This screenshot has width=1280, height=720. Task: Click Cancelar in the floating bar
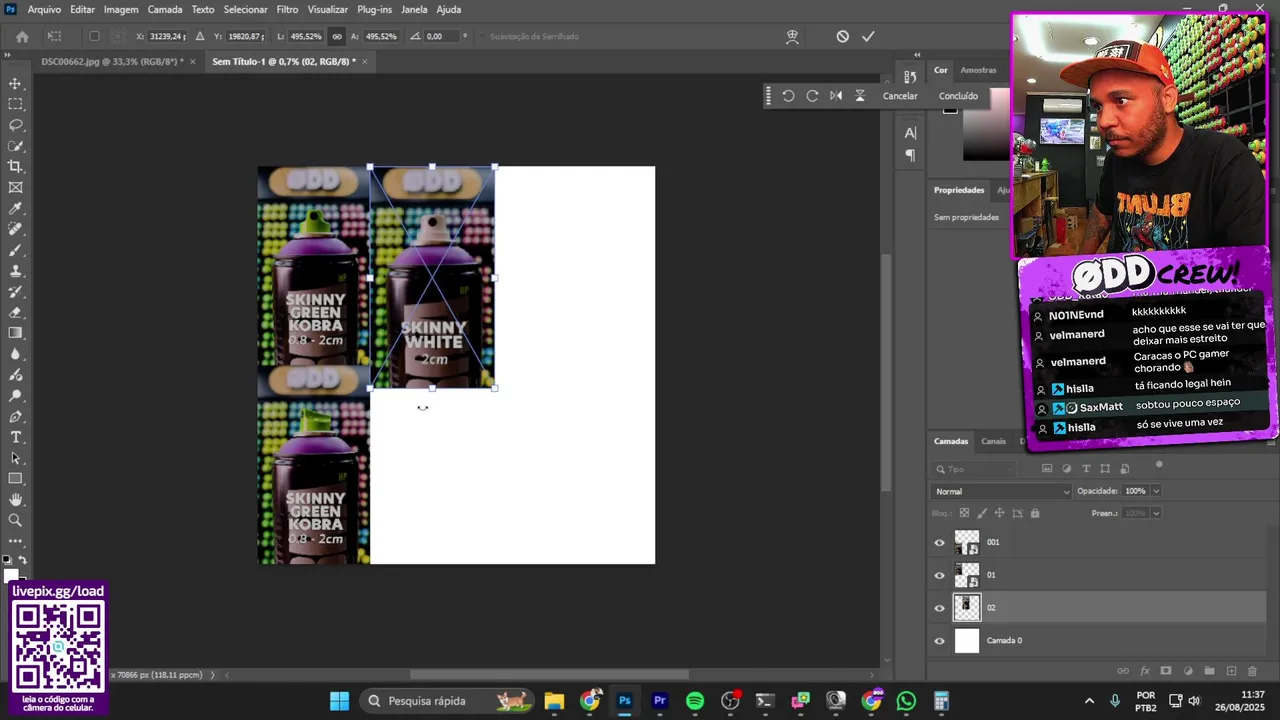[x=900, y=96]
